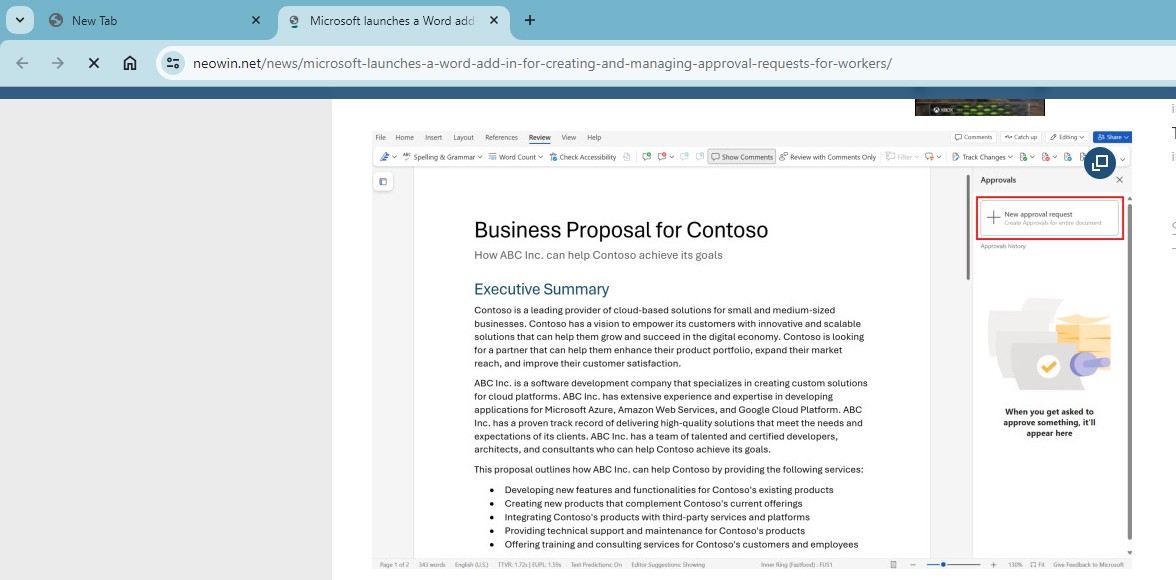Open the Filter comments dropdown

pyautogui.click(x=902, y=157)
